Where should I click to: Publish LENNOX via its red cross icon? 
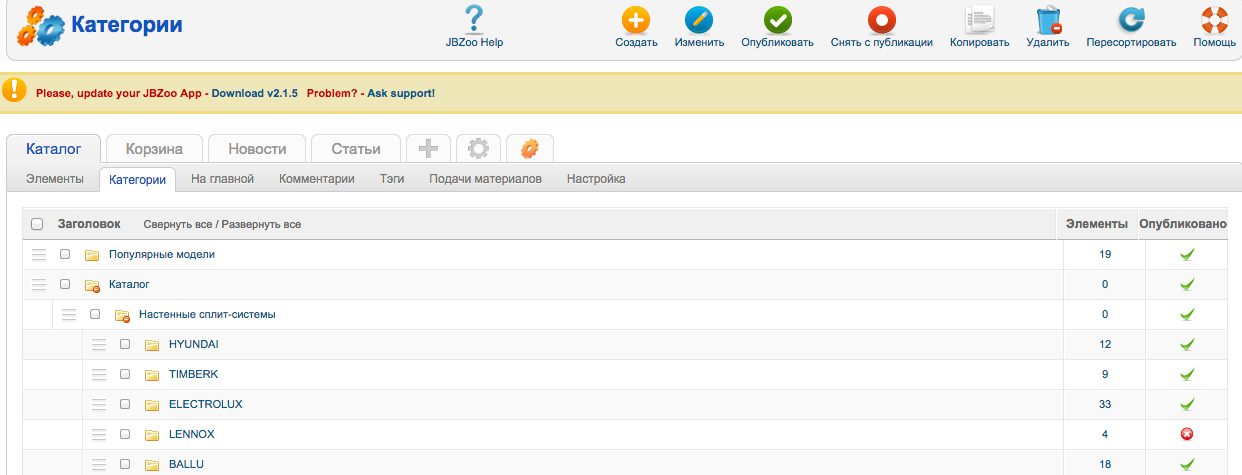1187,434
